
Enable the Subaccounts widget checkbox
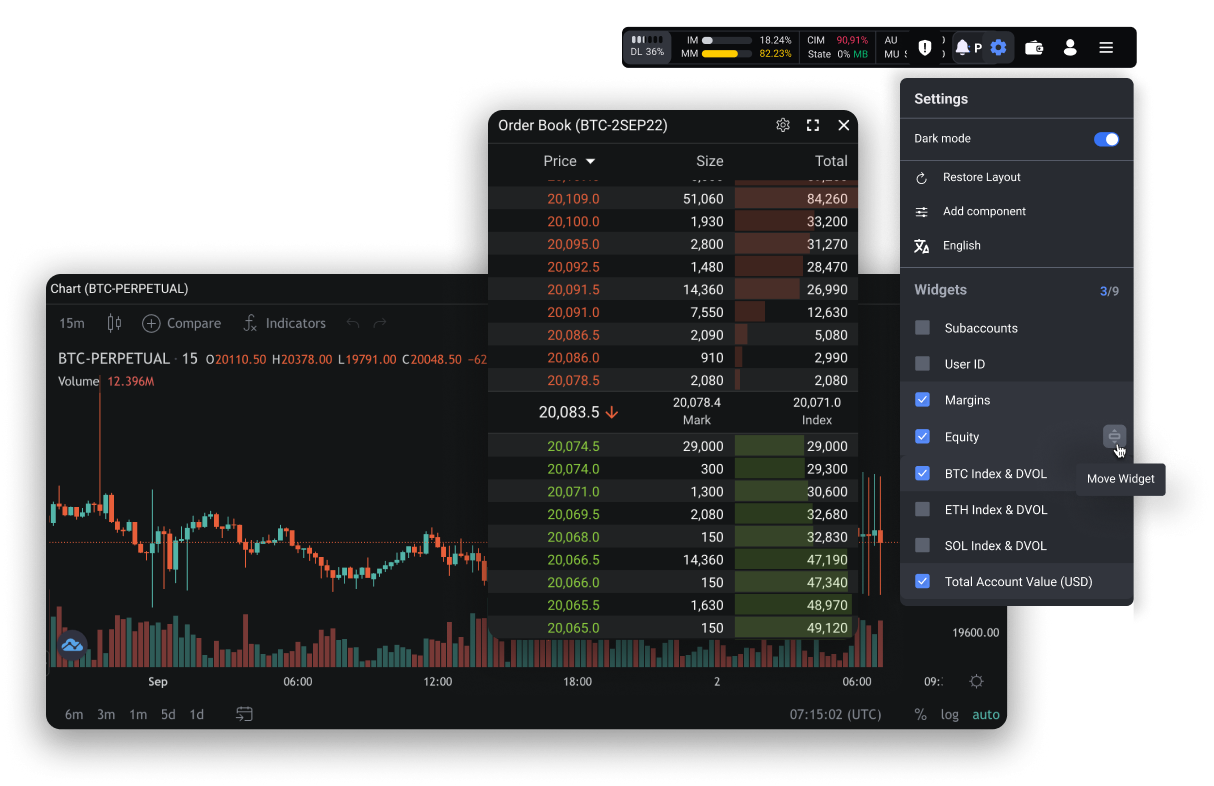click(x=923, y=328)
